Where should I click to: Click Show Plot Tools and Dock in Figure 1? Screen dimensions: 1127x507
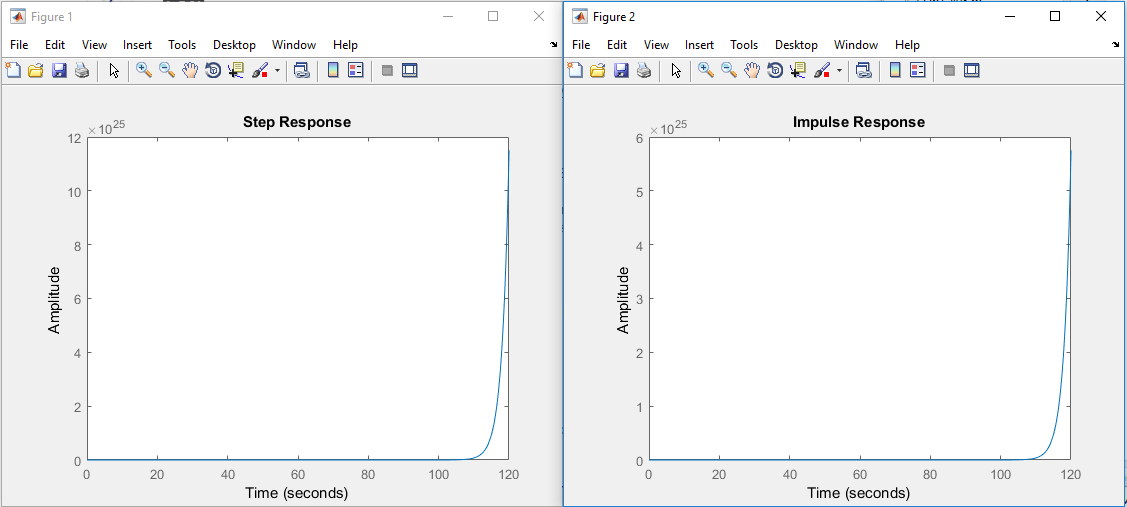[410, 70]
